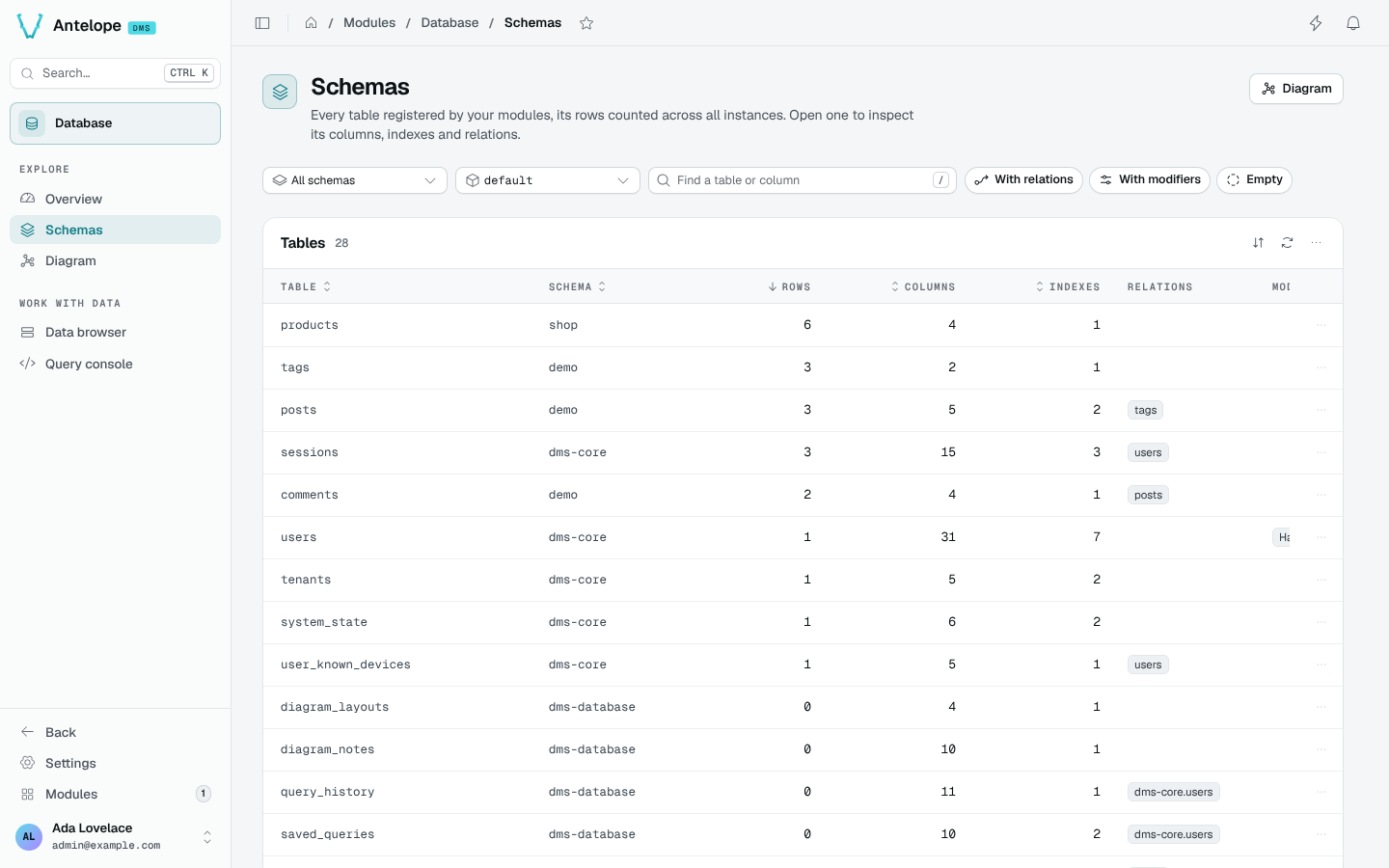Toggle the With relations filter
This screenshot has width=1389, height=868.
[x=1023, y=180]
